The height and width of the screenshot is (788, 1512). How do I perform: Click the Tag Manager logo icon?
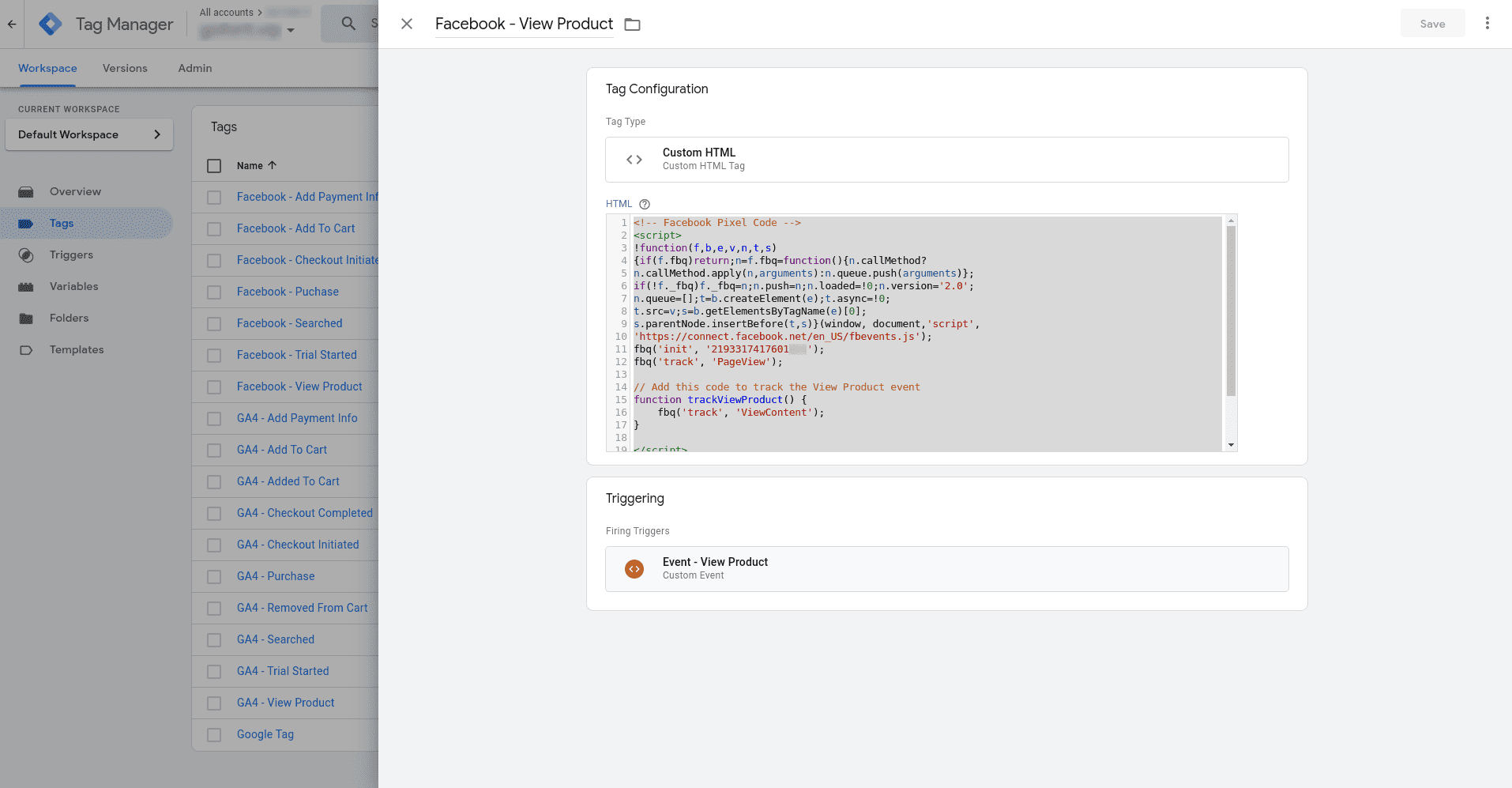coord(51,25)
